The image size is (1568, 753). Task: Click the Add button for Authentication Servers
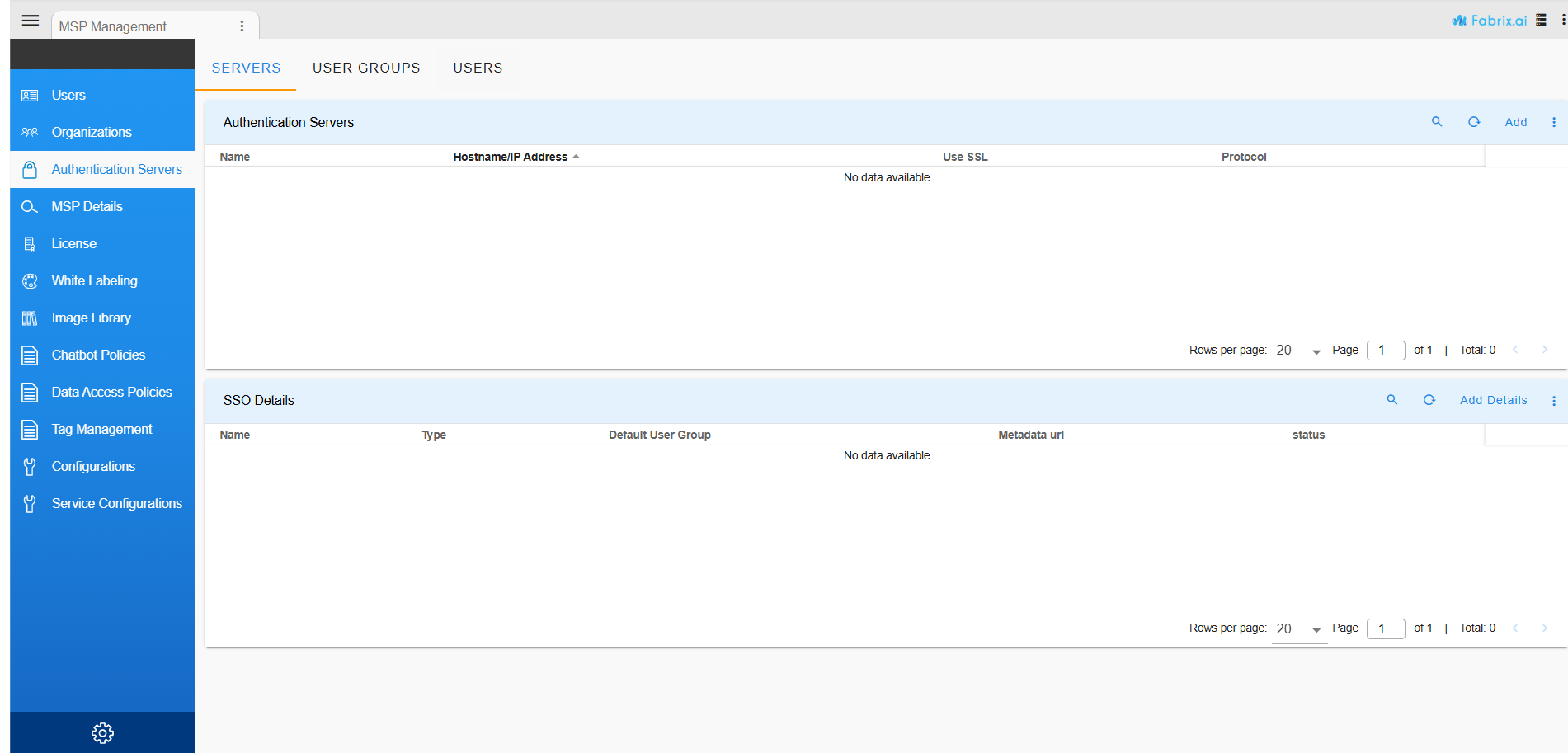[x=1516, y=121]
